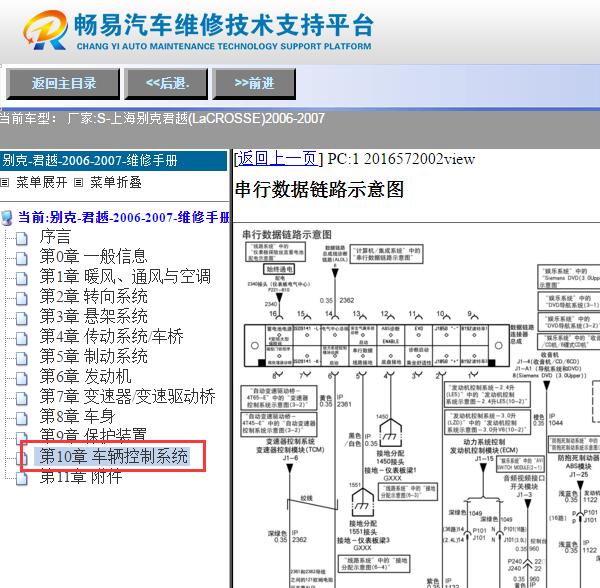
Task: Click the 别克-君越-2006-2007-维修手册 panel header
Action: [113, 161]
